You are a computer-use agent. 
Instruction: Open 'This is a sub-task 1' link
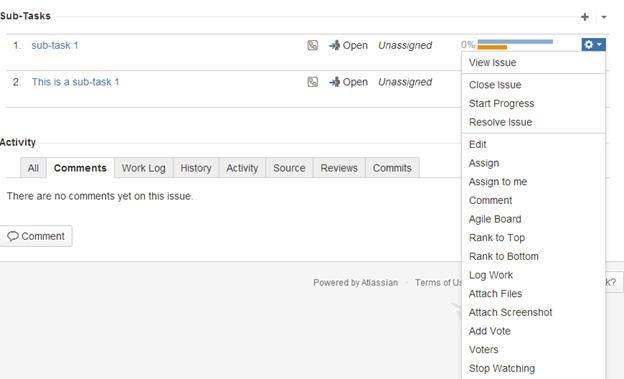75,82
